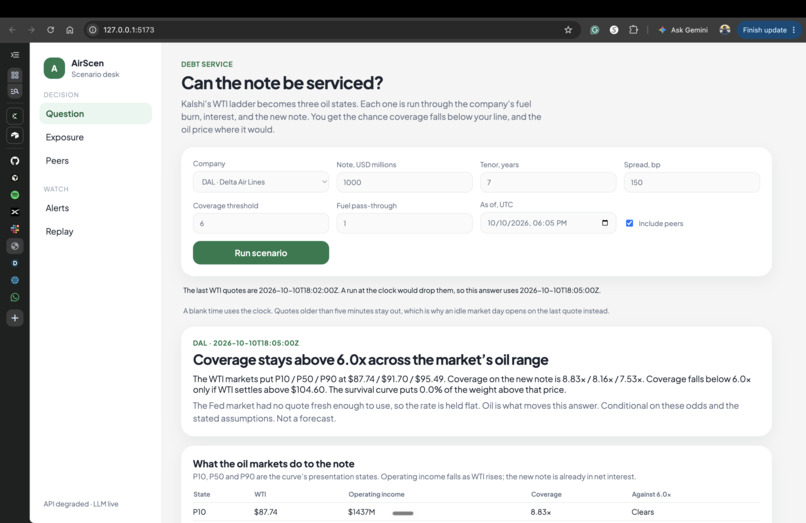This screenshot has height=523, width=806.
Task: Open the grid apps icon in the sidebar
Action: (15, 75)
